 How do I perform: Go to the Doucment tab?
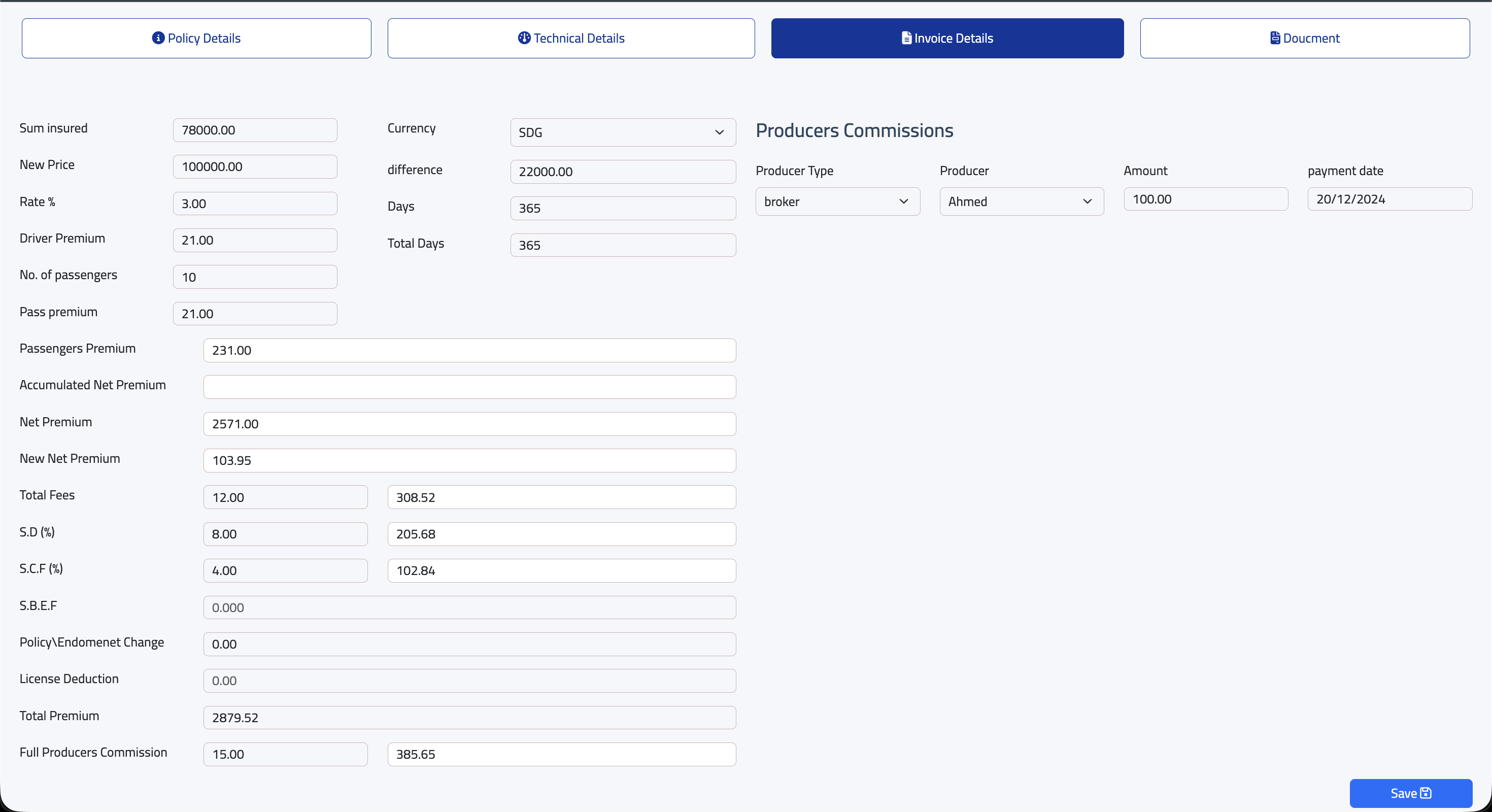point(1304,38)
